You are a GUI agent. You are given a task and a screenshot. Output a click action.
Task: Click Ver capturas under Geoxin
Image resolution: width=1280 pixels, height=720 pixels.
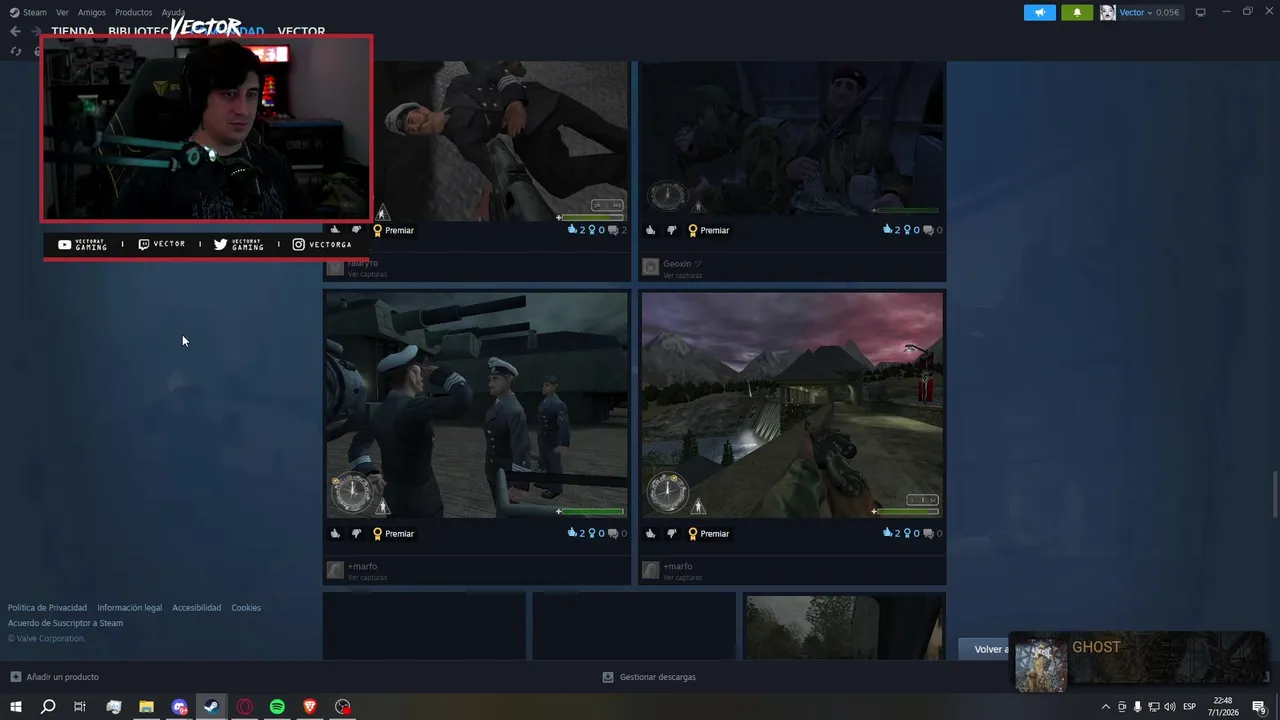682,274
